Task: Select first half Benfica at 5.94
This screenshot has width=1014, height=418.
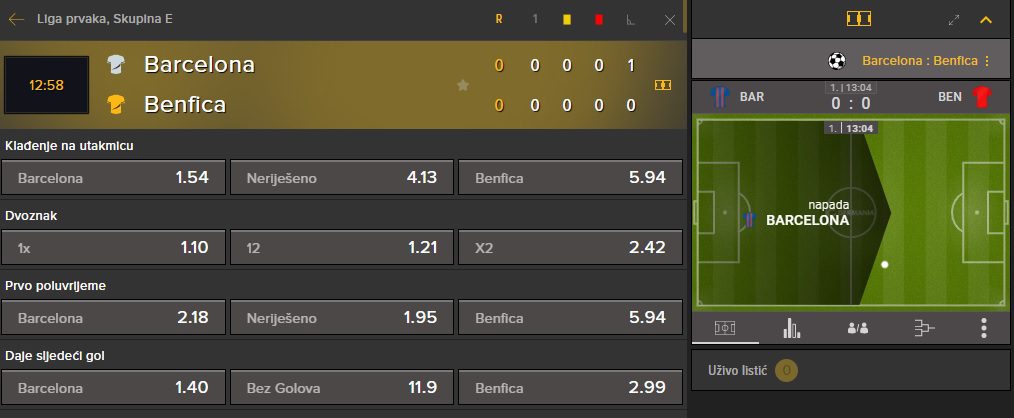Action: coord(570,318)
